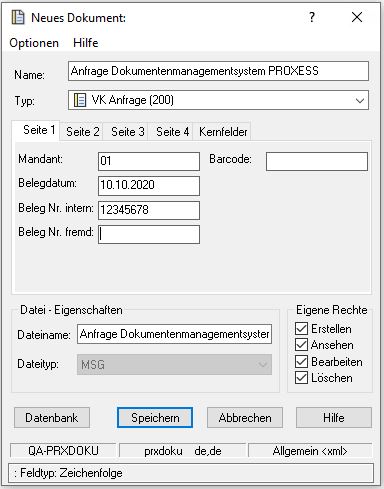384x489 pixels.
Task: Click the Datenbank button
Action: (x=52, y=418)
